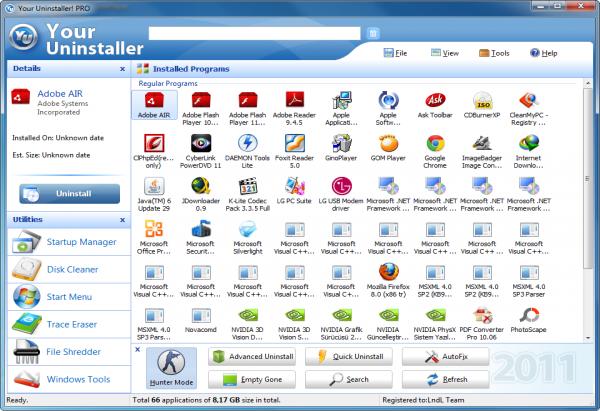The image size is (600, 411).
Task: Select Novacomd program icon
Action: (201, 319)
